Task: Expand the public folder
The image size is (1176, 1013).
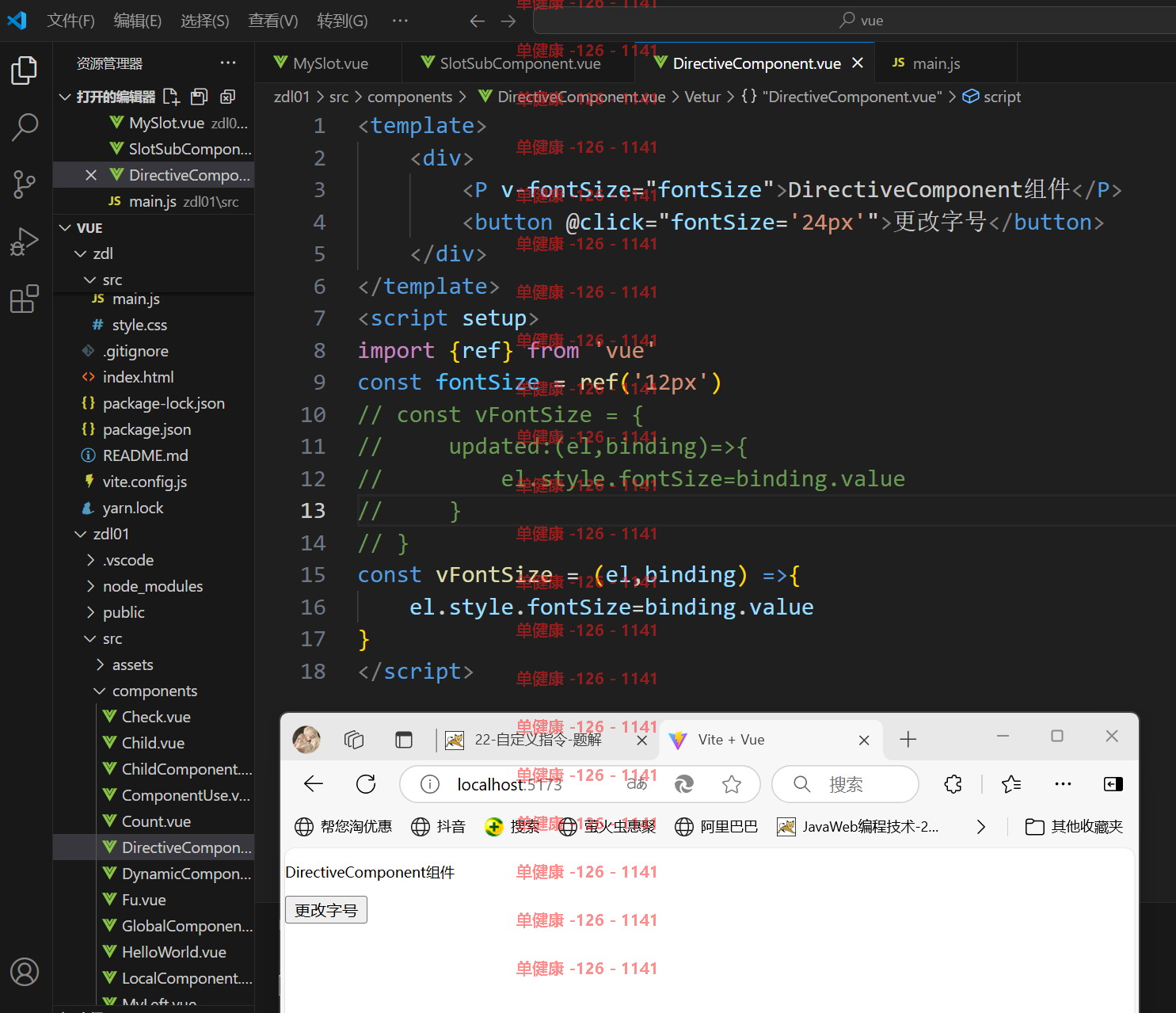Action: click(x=90, y=612)
